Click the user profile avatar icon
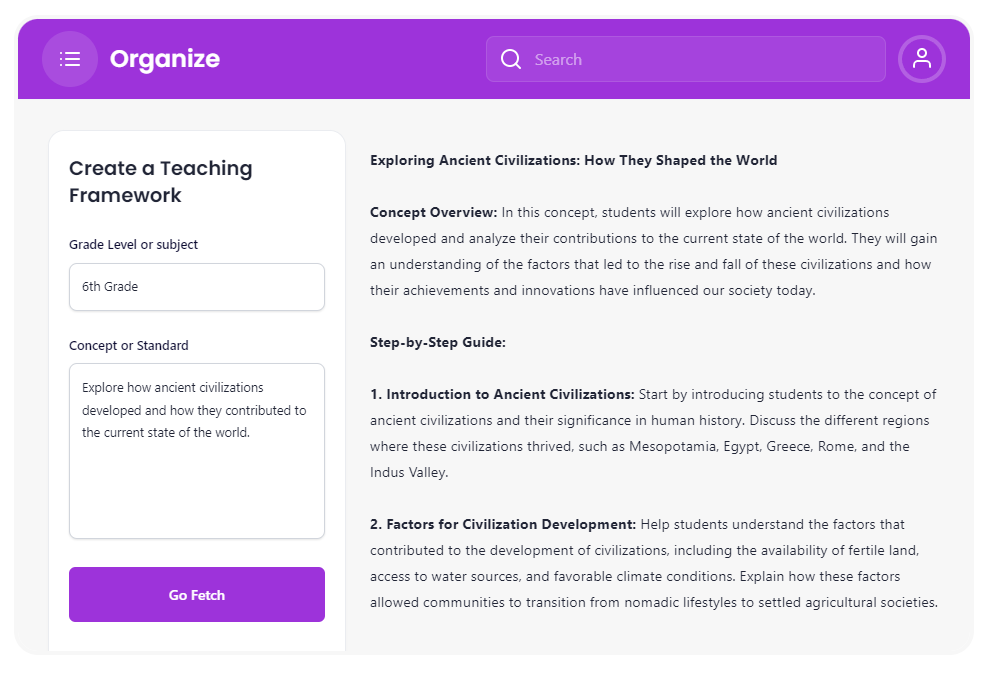This screenshot has width=998, height=676. pyautogui.click(x=922, y=59)
